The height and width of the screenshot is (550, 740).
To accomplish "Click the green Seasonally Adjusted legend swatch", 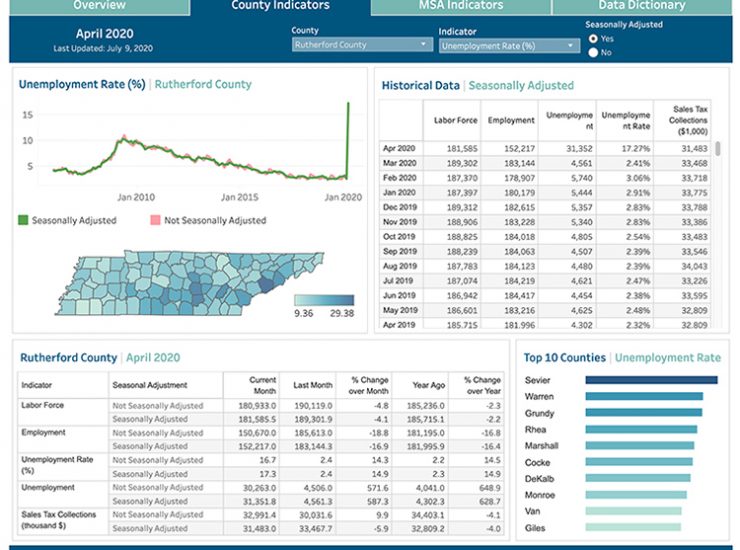I will [x=24, y=220].
